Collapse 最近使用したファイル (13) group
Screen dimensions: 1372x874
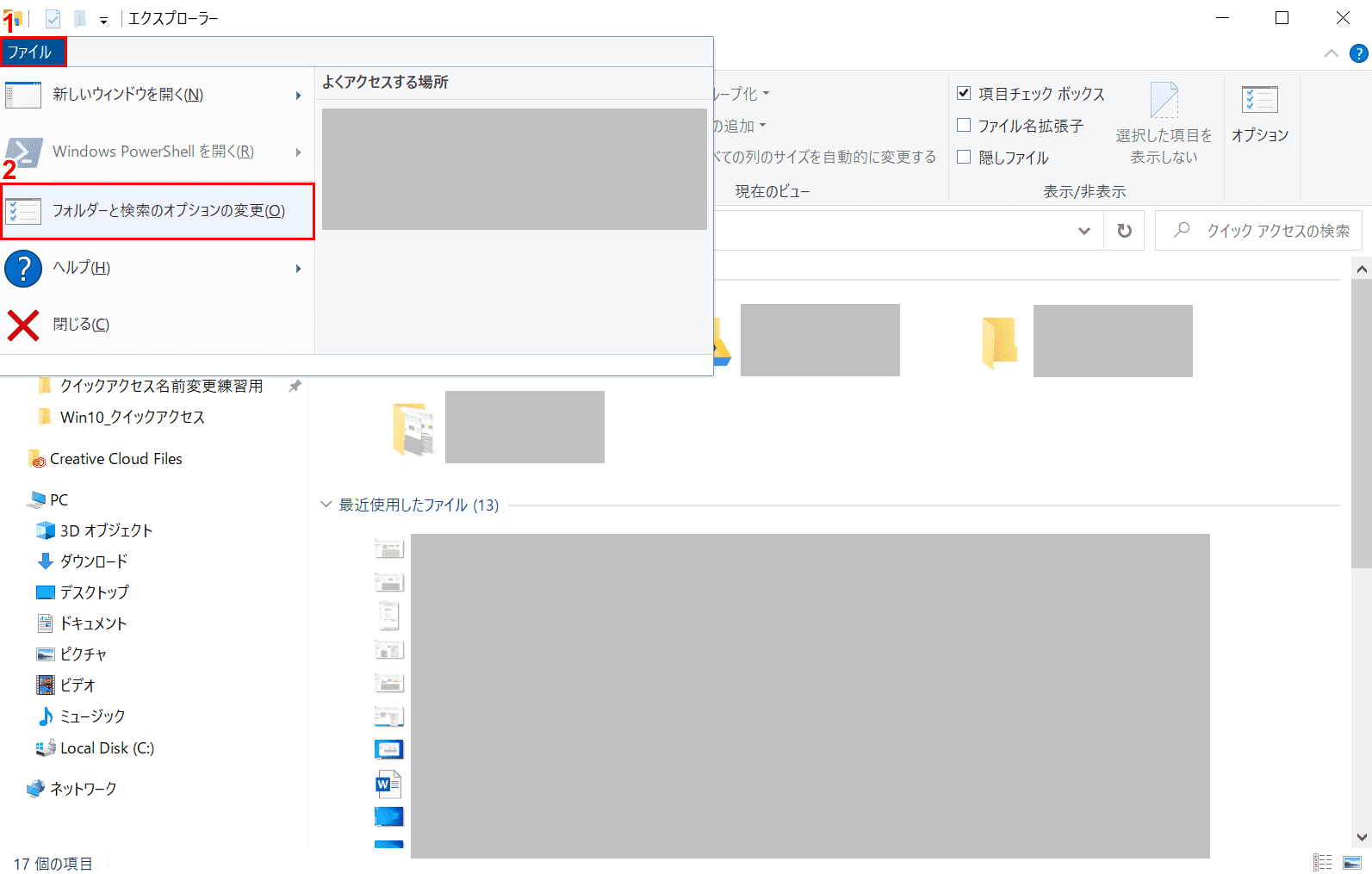coord(326,505)
